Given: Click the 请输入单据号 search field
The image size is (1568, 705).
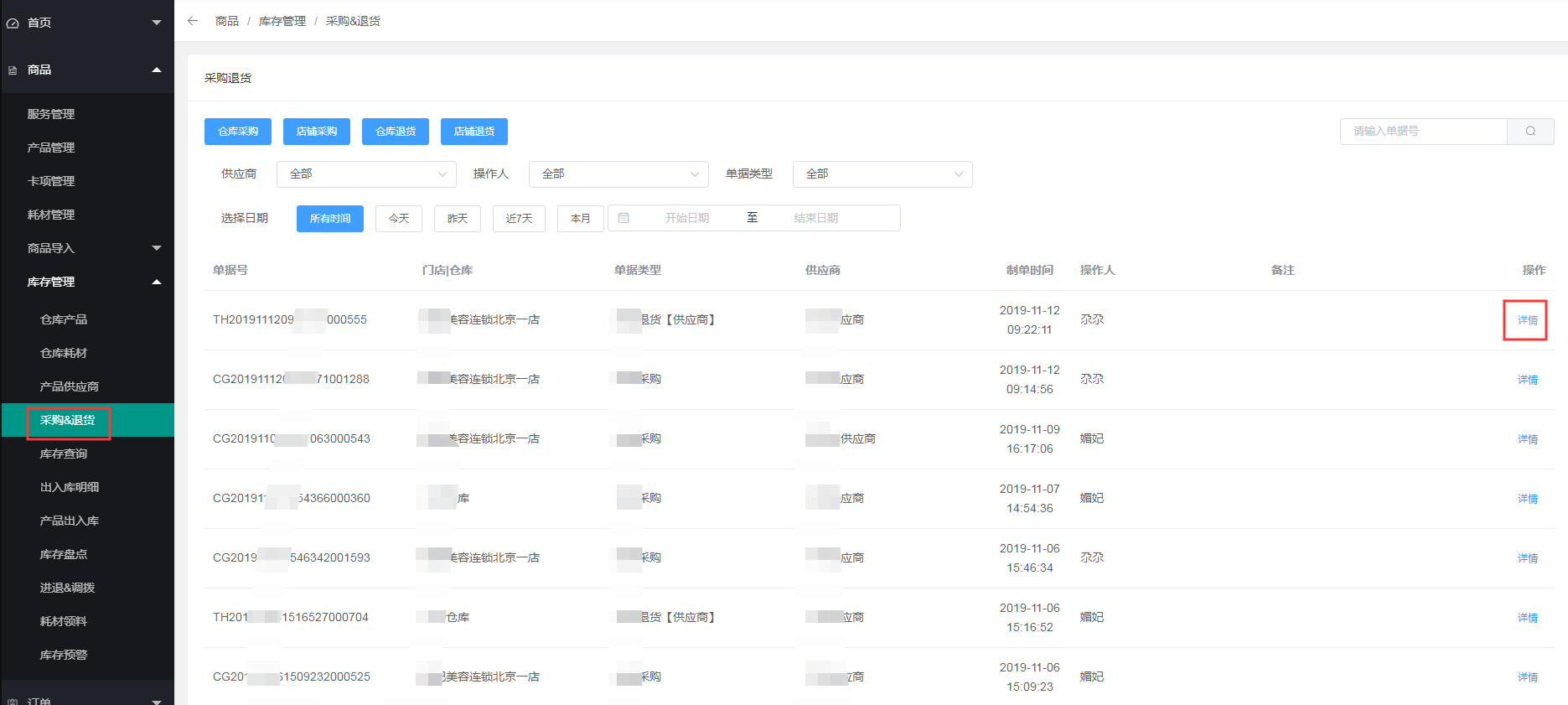Looking at the screenshot, I should point(1423,132).
